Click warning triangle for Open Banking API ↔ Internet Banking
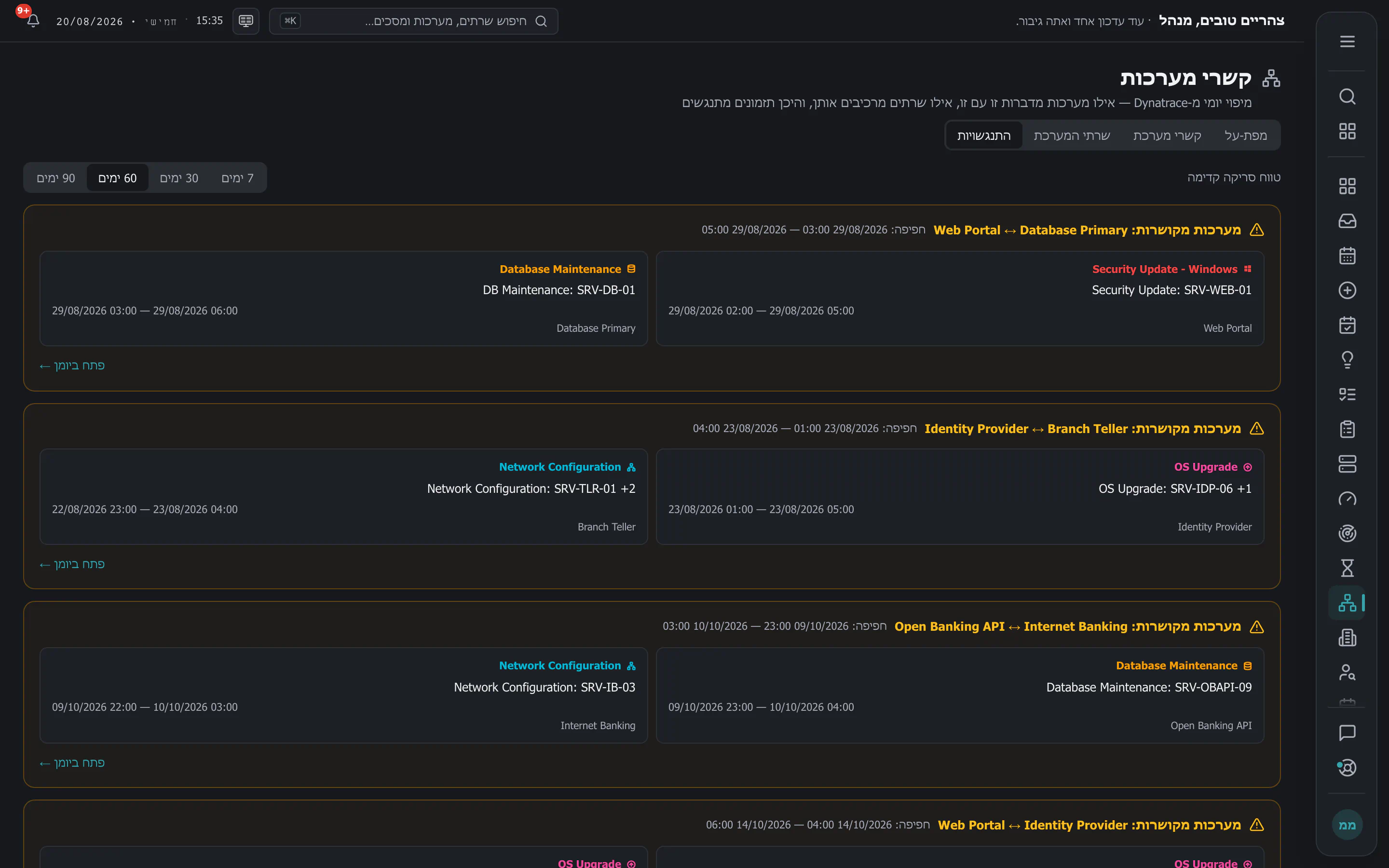This screenshot has width=1389, height=868. coord(1257,626)
